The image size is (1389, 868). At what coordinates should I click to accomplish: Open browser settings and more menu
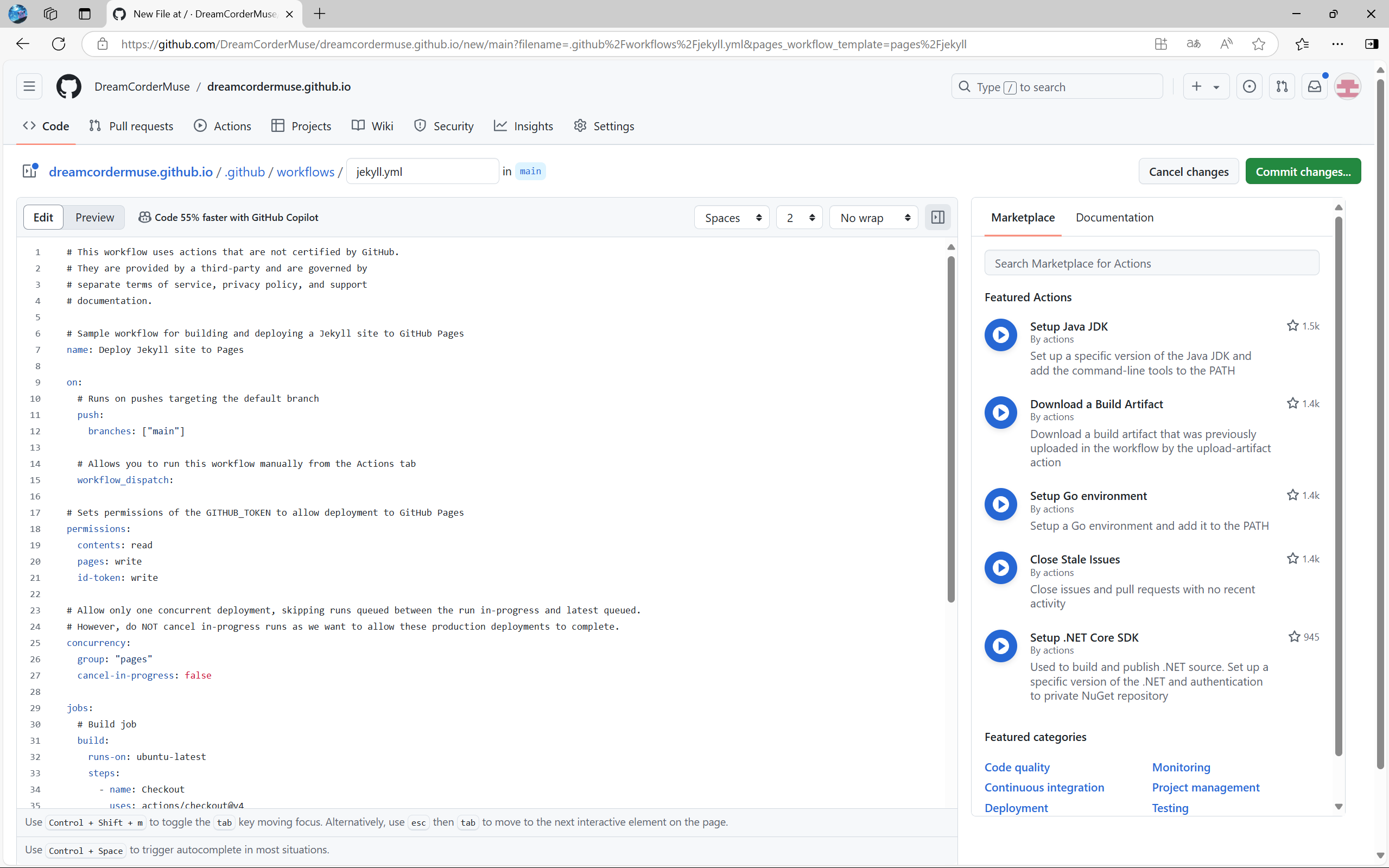1337,44
